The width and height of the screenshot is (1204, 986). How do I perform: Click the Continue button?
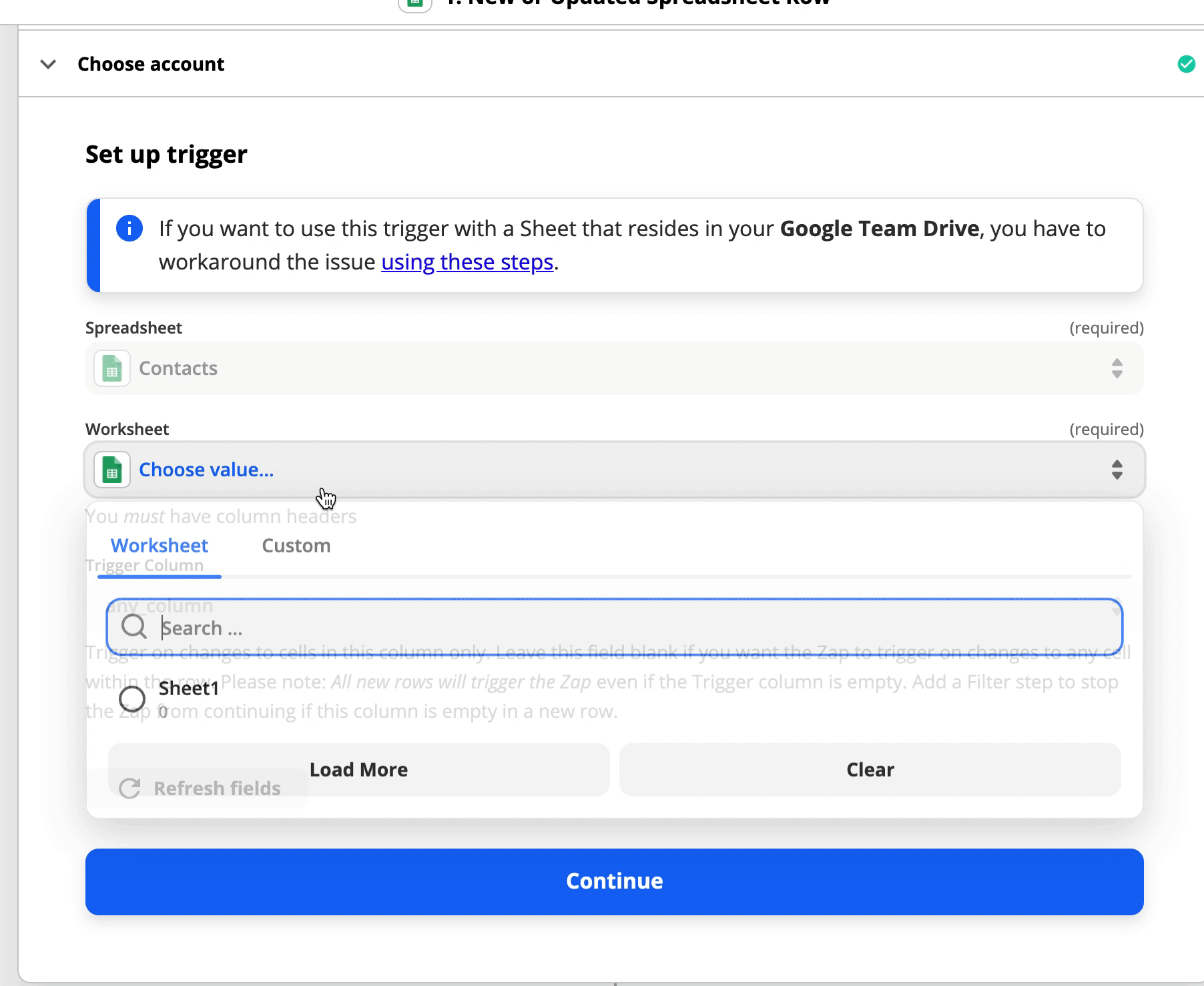pyautogui.click(x=614, y=881)
